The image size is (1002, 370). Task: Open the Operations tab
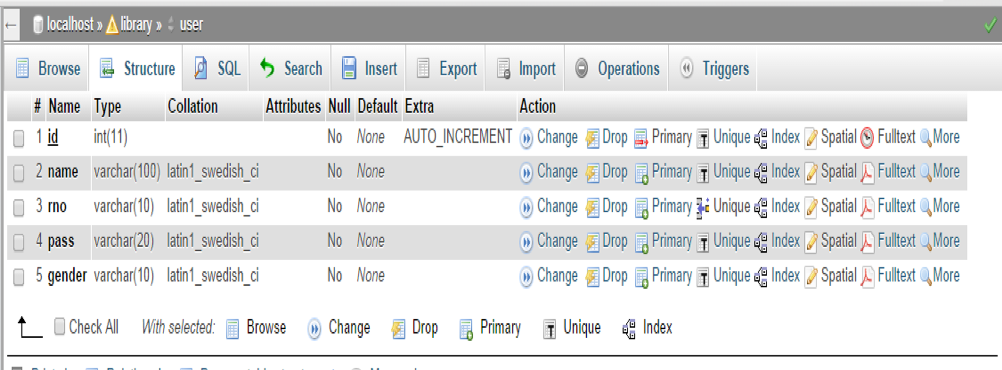coord(617,68)
